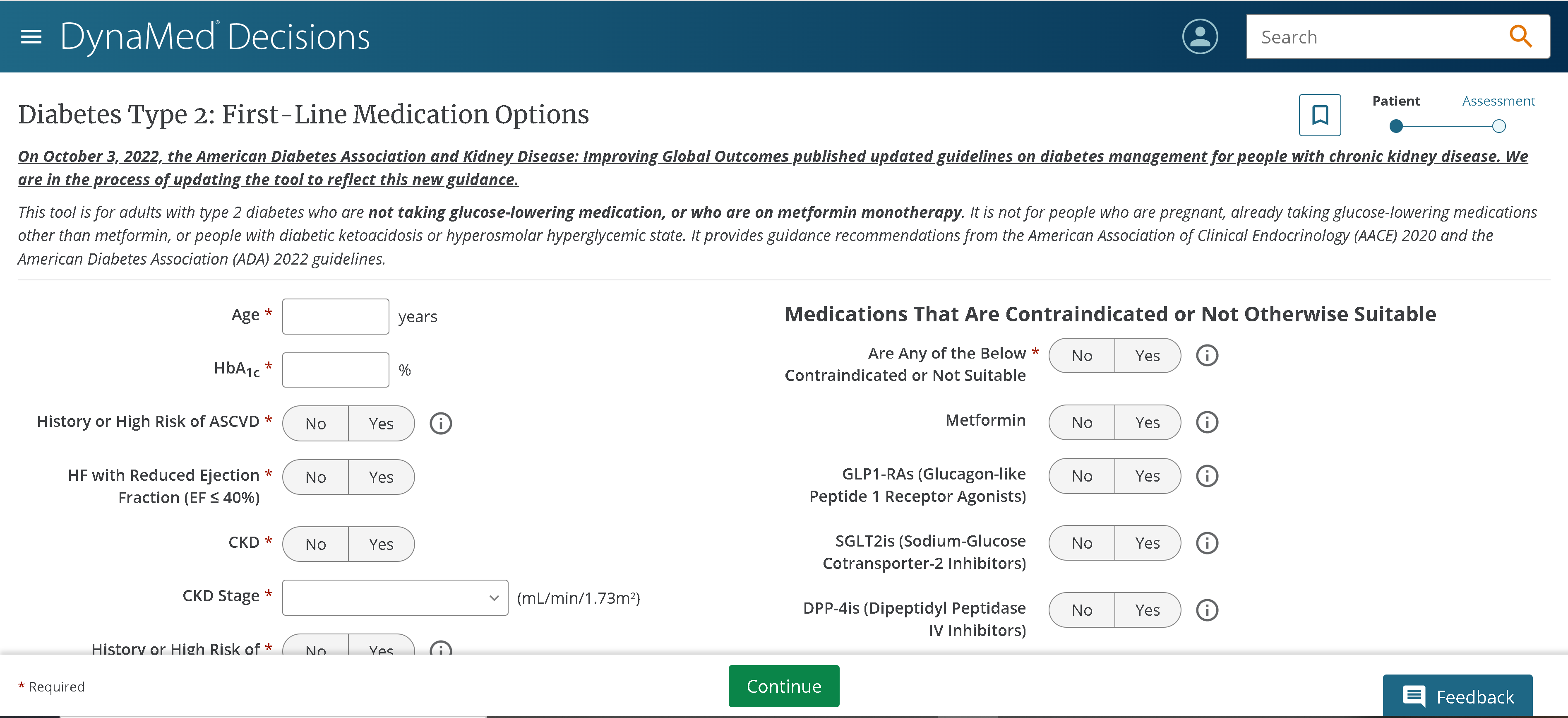
Task: Select No for HF with Reduced Ejection Fraction
Action: 315,477
